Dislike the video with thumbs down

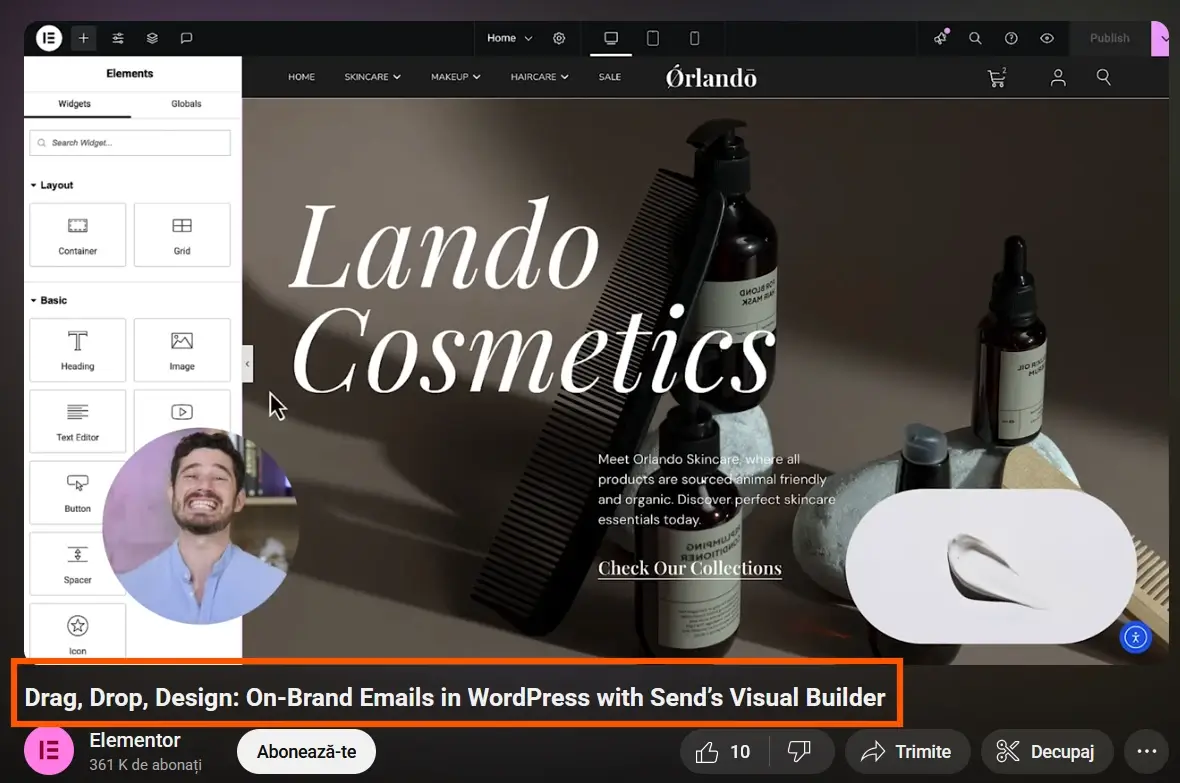click(x=799, y=751)
